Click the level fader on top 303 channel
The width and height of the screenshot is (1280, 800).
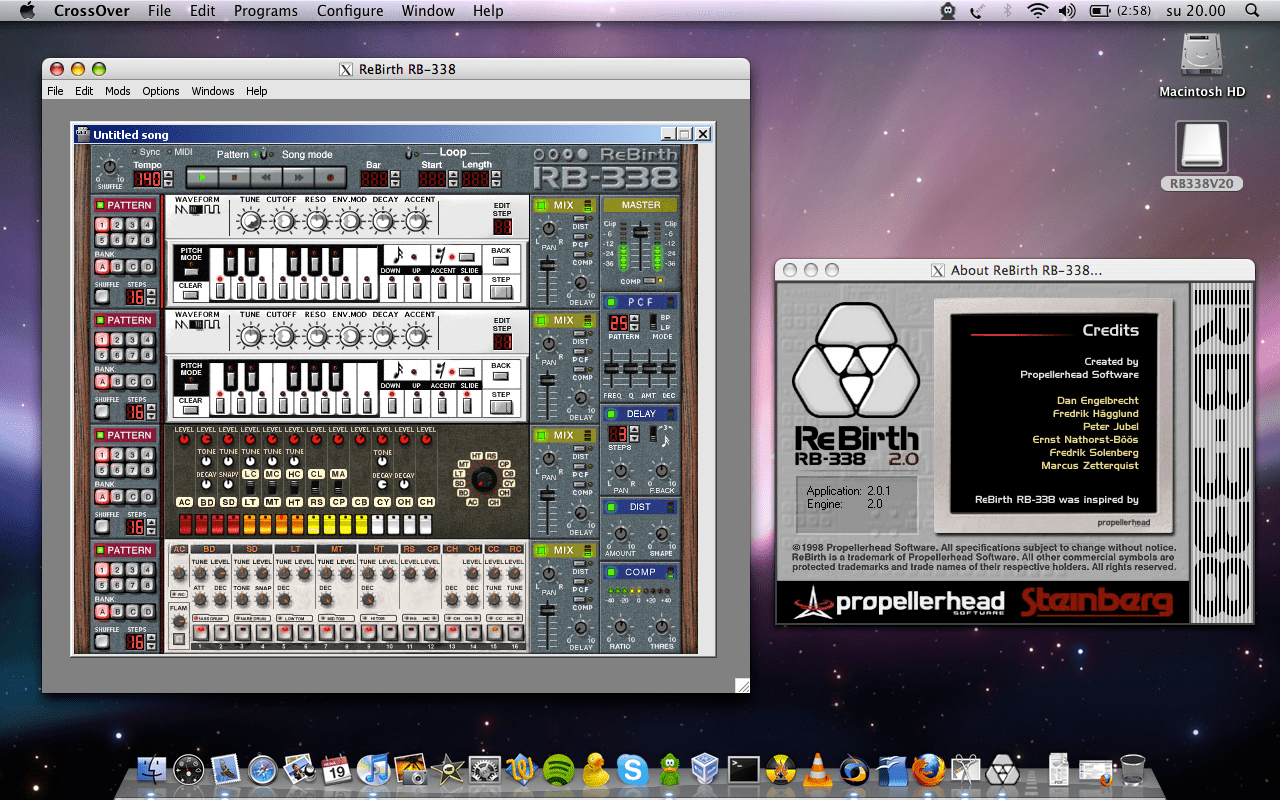click(x=547, y=266)
